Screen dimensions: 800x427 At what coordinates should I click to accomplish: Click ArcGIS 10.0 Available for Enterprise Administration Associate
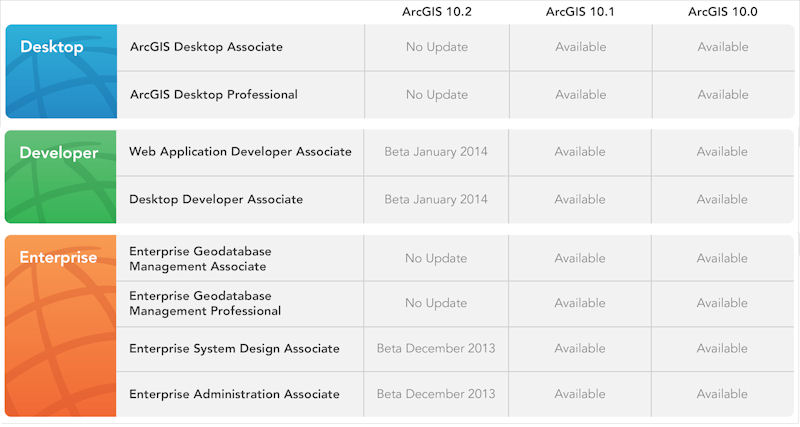coord(722,394)
